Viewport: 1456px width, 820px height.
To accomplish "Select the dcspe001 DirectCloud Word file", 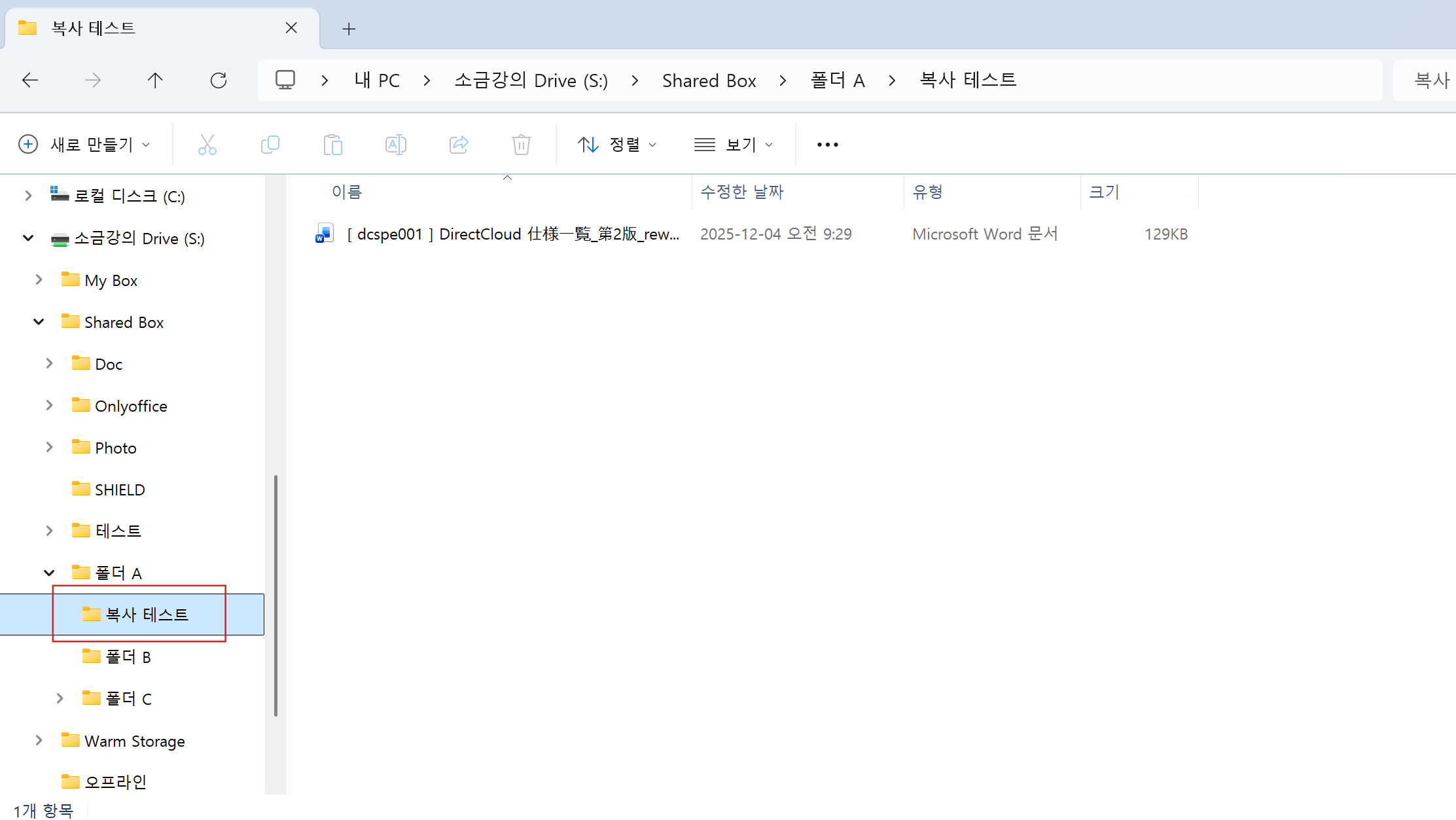I will pos(512,234).
